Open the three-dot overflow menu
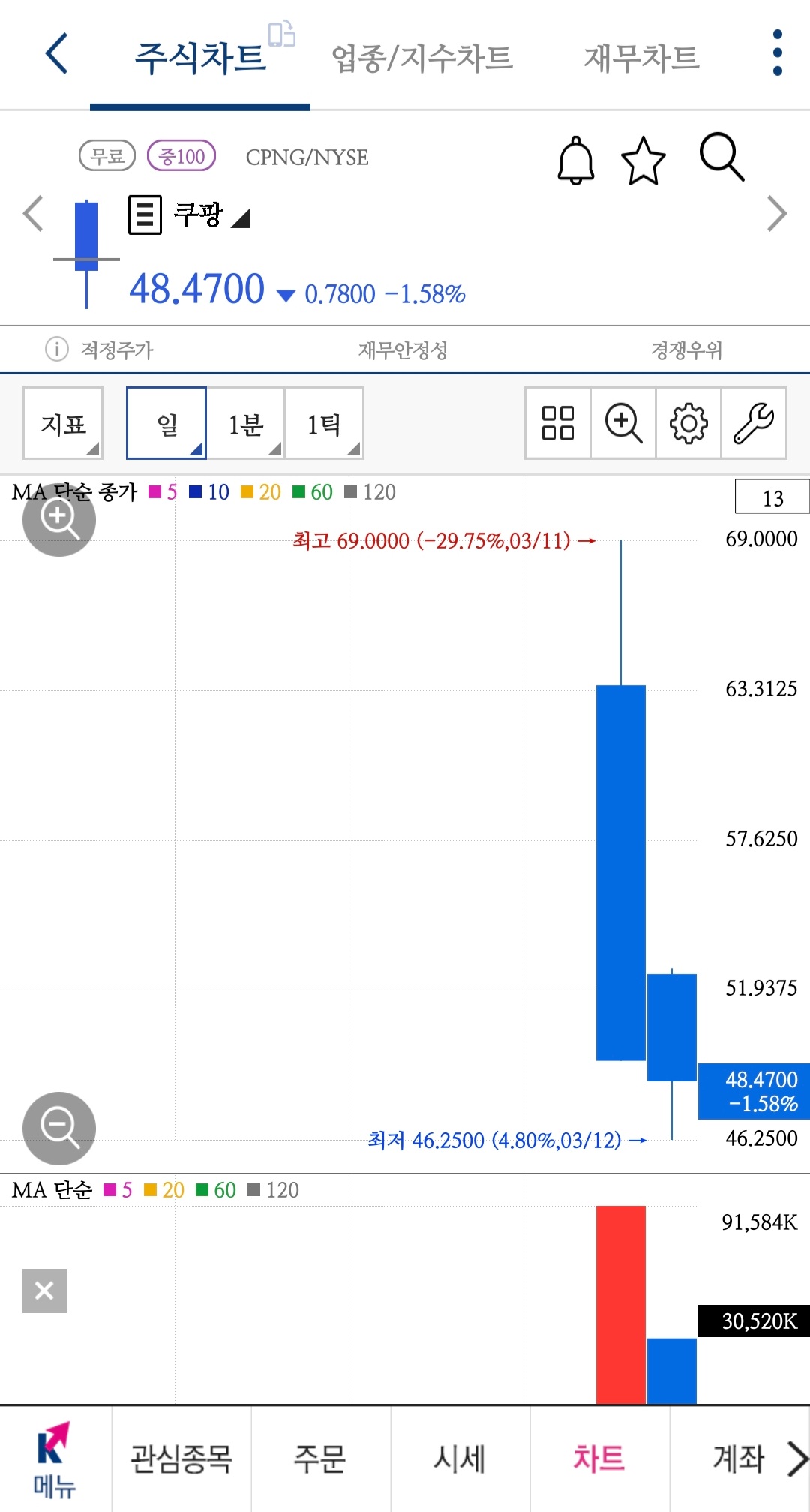The image size is (810, 1512). tap(778, 53)
